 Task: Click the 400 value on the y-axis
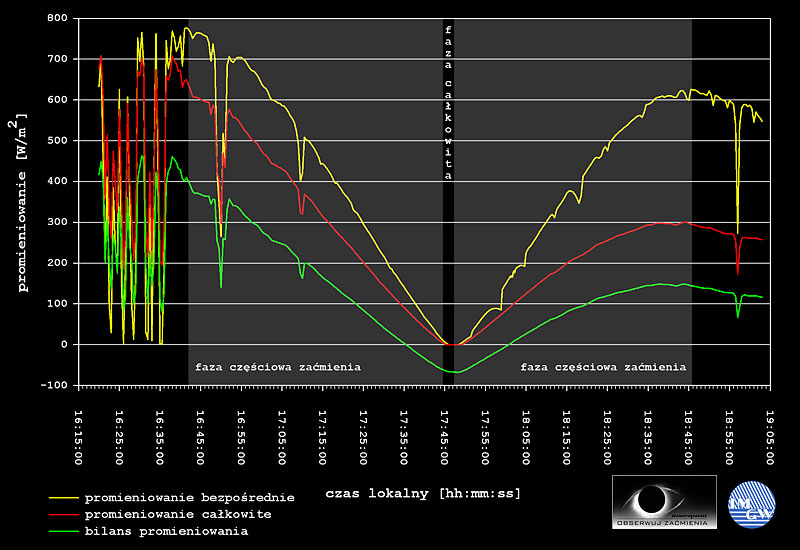coord(57,181)
